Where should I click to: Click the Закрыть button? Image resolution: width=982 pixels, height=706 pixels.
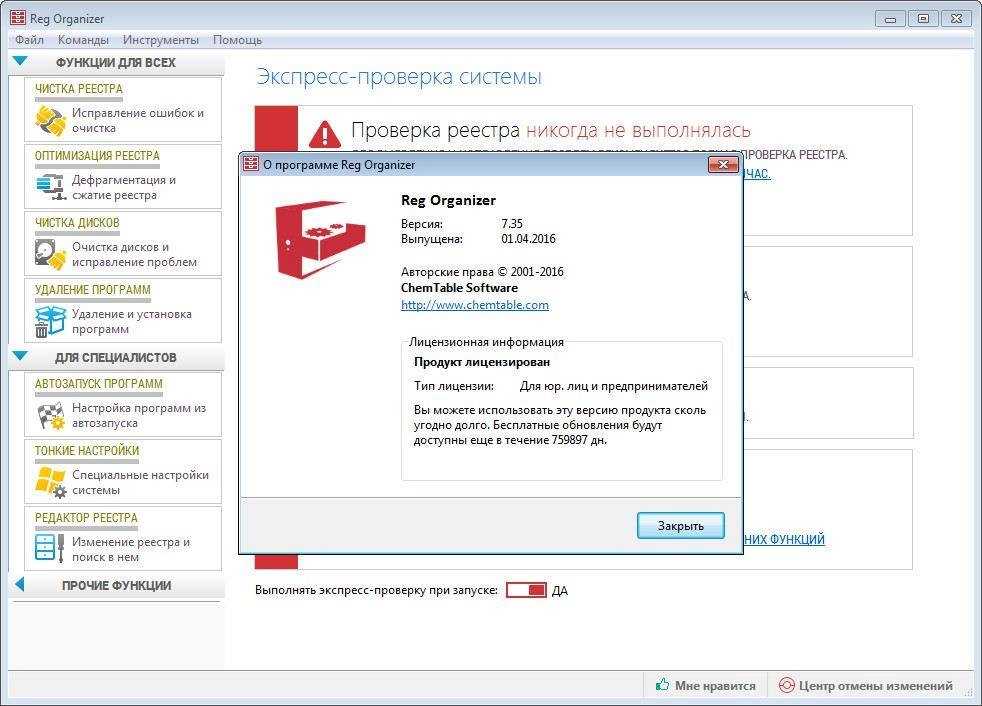[681, 526]
